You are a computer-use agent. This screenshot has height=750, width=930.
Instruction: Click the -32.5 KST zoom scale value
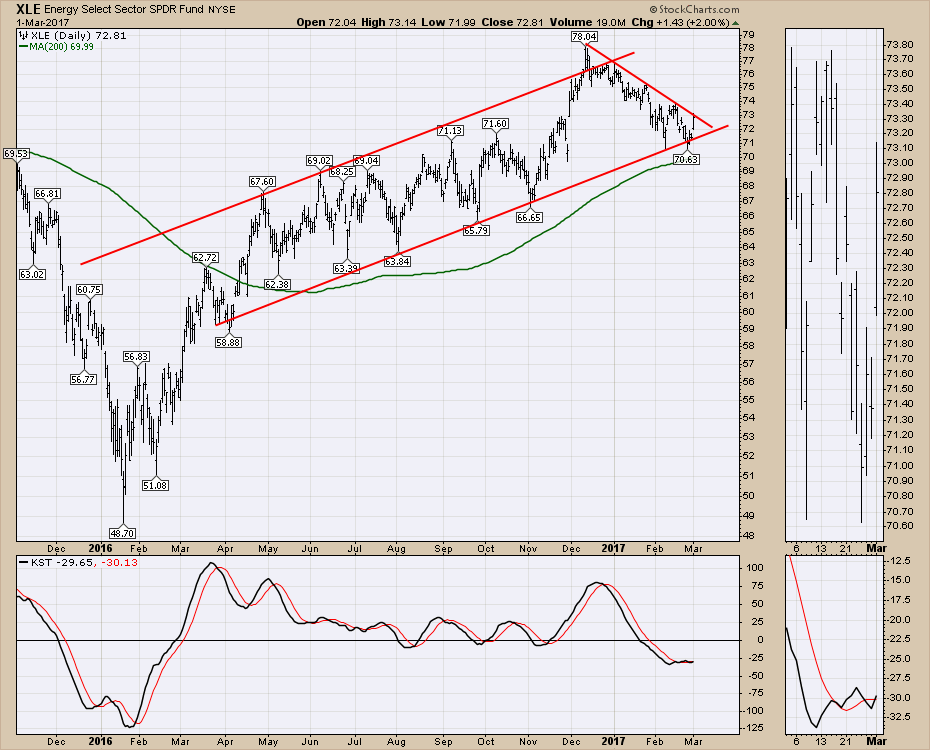click(898, 717)
